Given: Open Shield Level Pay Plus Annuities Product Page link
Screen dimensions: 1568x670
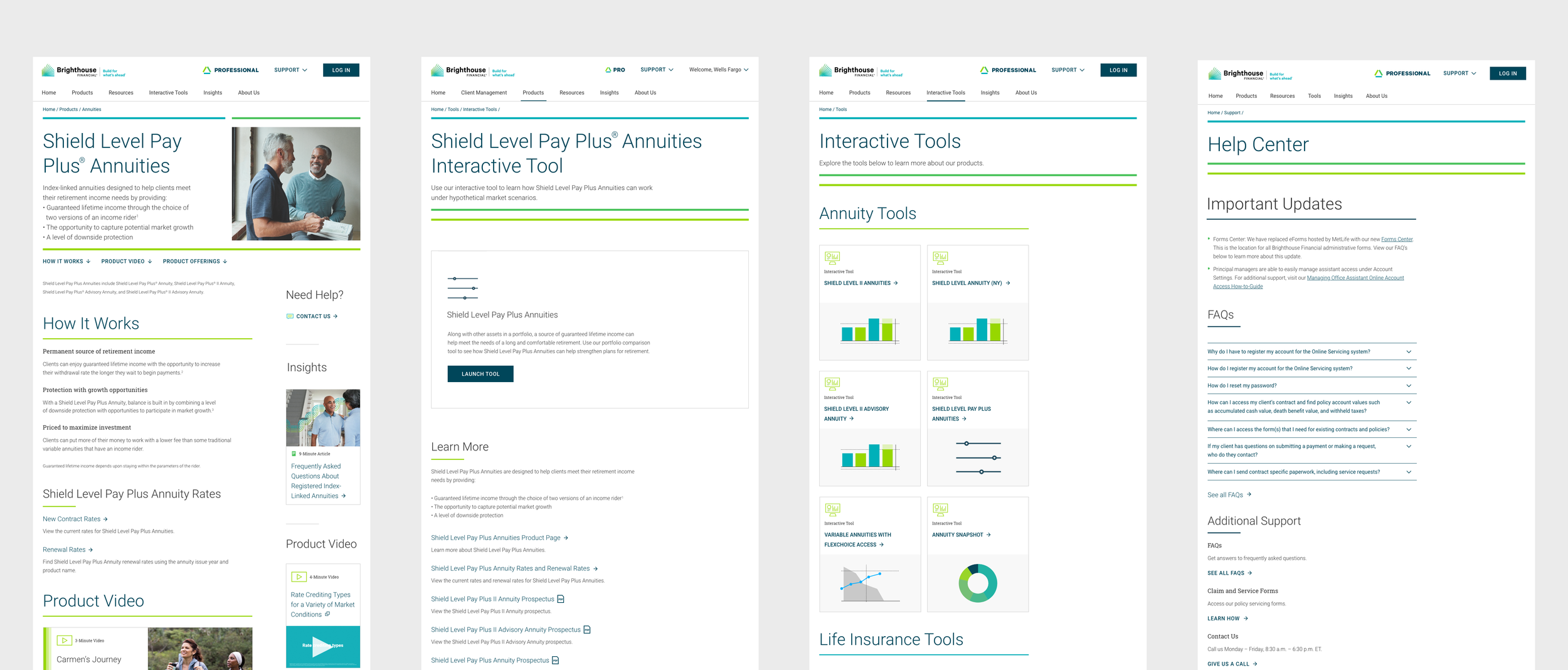Looking at the screenshot, I should click(x=499, y=538).
